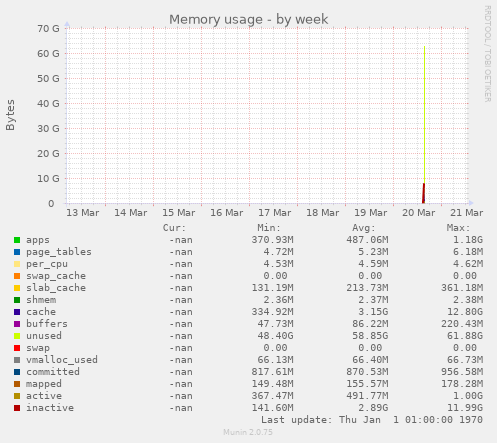Viewport: 497px width, 443px height.
Task: Select the apps legend label
Action: pos(38,240)
